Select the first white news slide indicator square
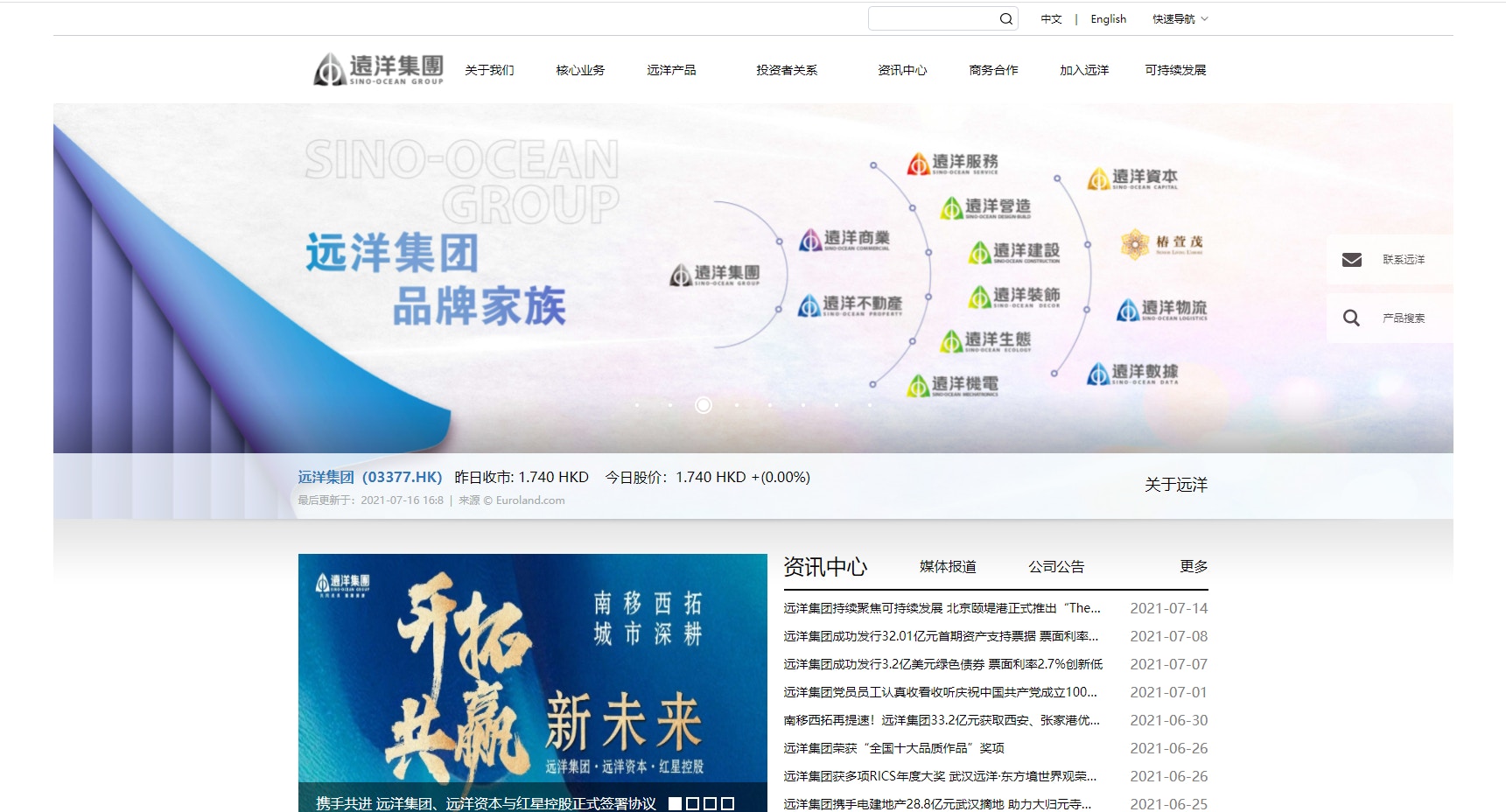 [675, 803]
